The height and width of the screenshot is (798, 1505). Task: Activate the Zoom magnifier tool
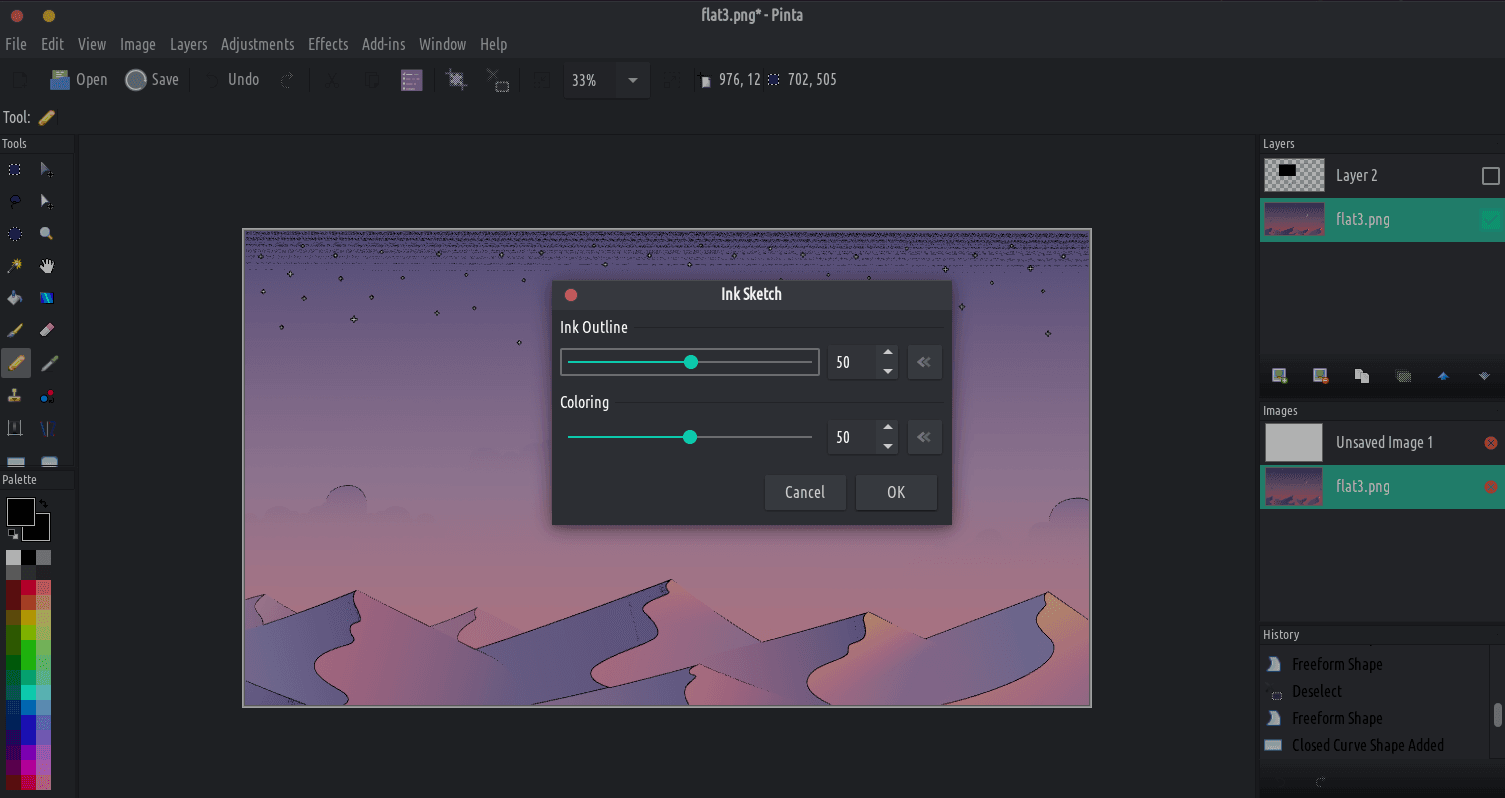point(47,234)
